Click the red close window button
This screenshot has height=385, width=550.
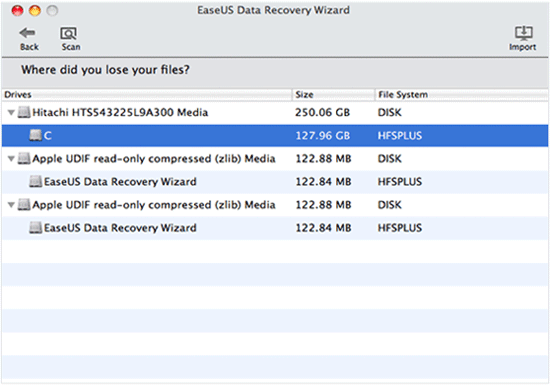click(17, 11)
